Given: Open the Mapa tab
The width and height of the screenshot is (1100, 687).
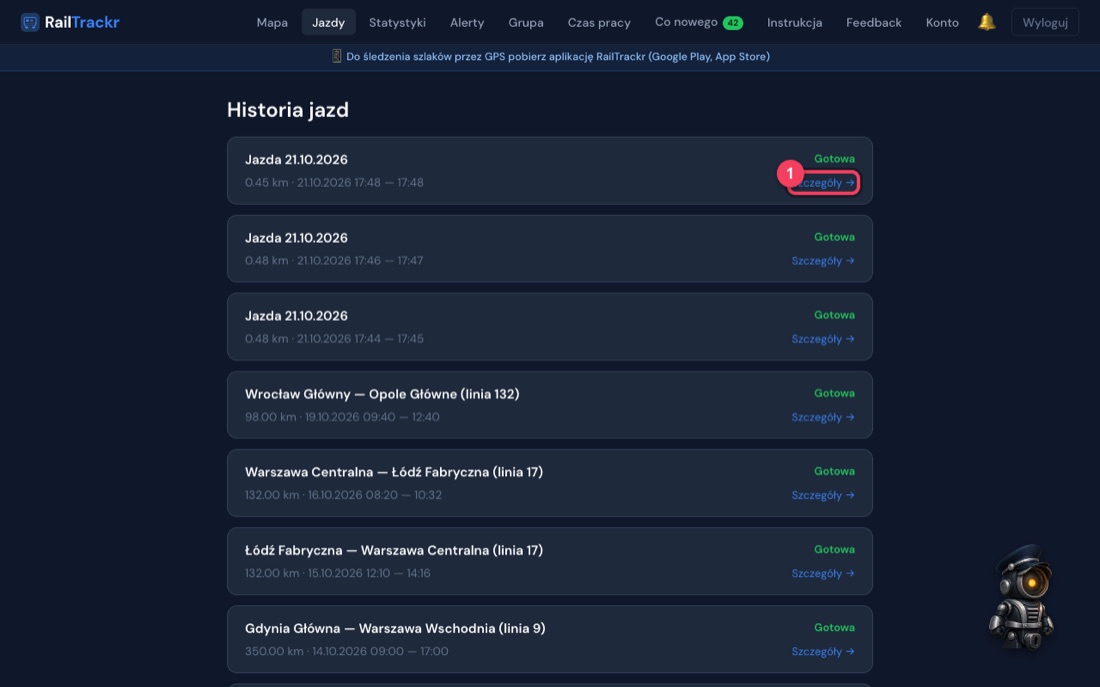Looking at the screenshot, I should pos(272,22).
